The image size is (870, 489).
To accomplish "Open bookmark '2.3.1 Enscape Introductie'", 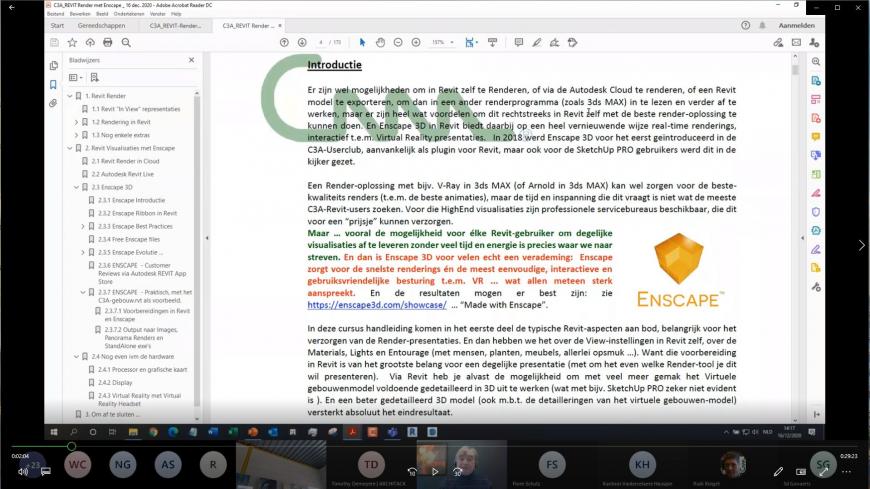I will point(131,200).
